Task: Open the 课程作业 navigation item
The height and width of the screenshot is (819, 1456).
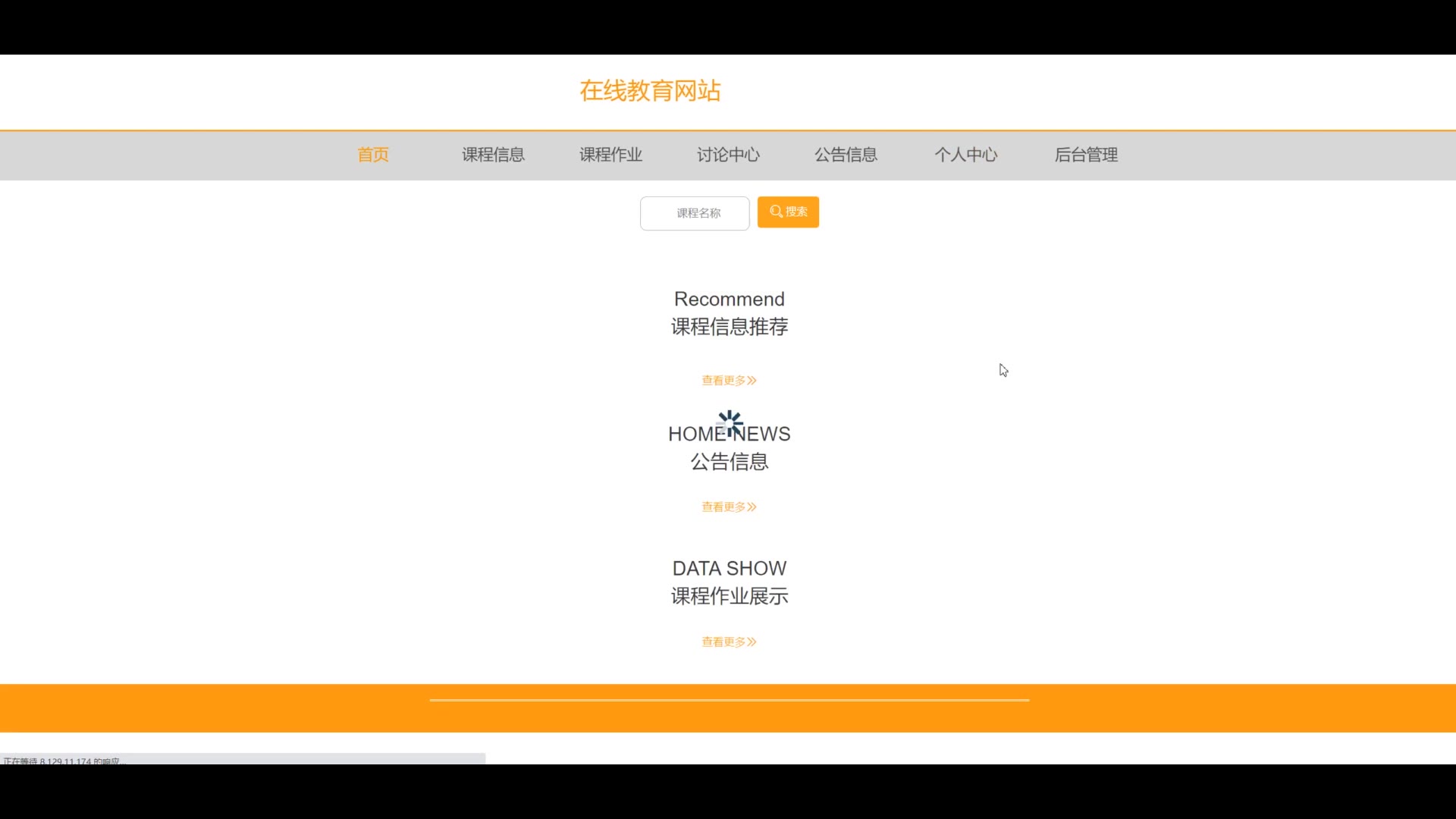Action: coord(610,155)
